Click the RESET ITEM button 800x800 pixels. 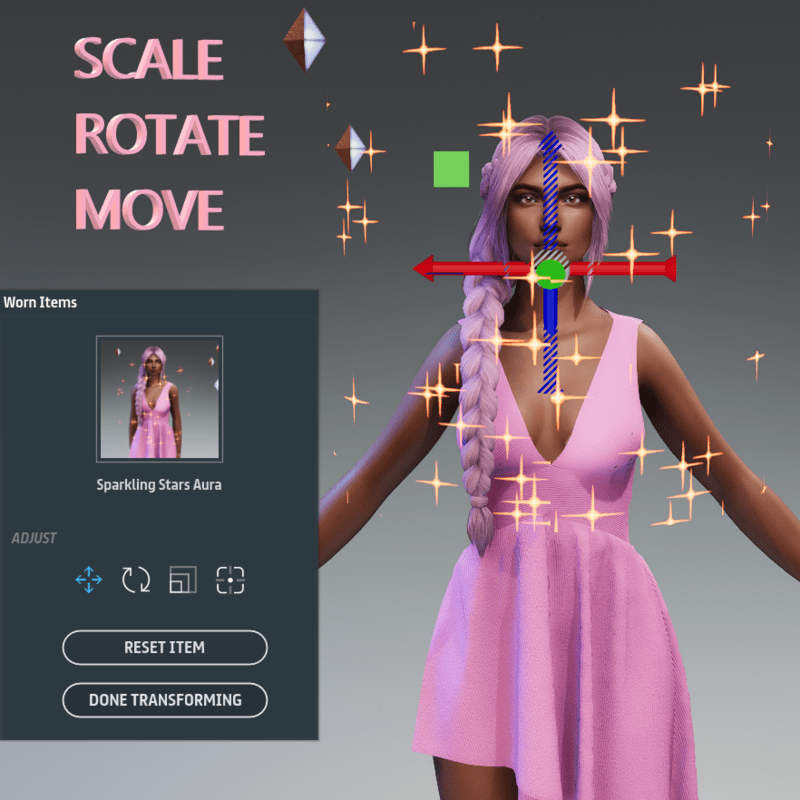coord(165,647)
